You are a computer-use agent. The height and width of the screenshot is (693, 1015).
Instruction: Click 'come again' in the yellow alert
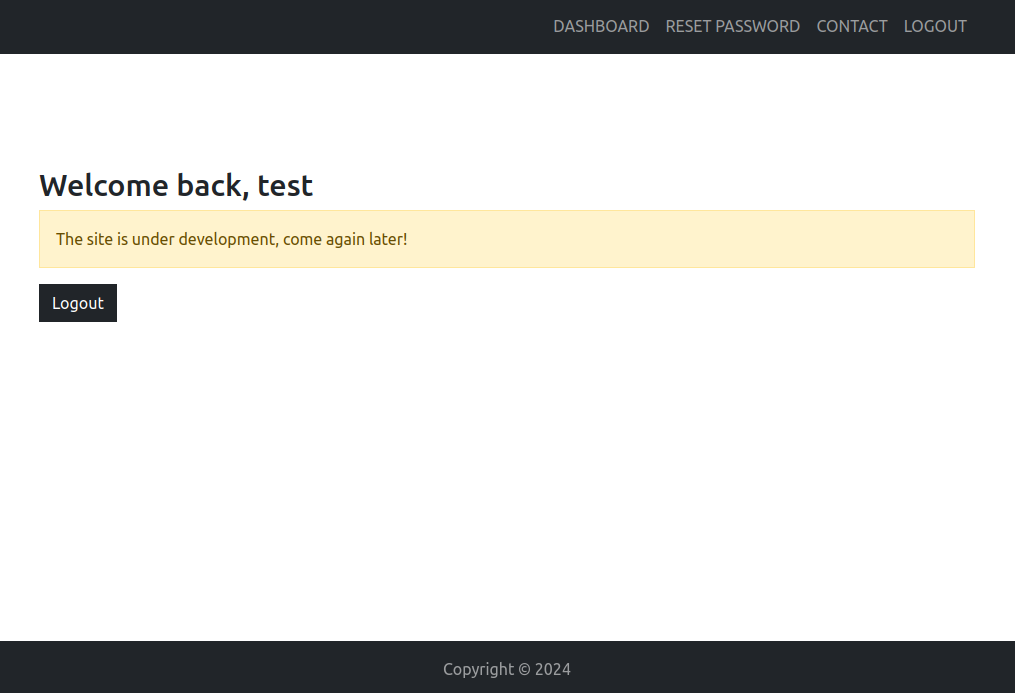[324, 239]
